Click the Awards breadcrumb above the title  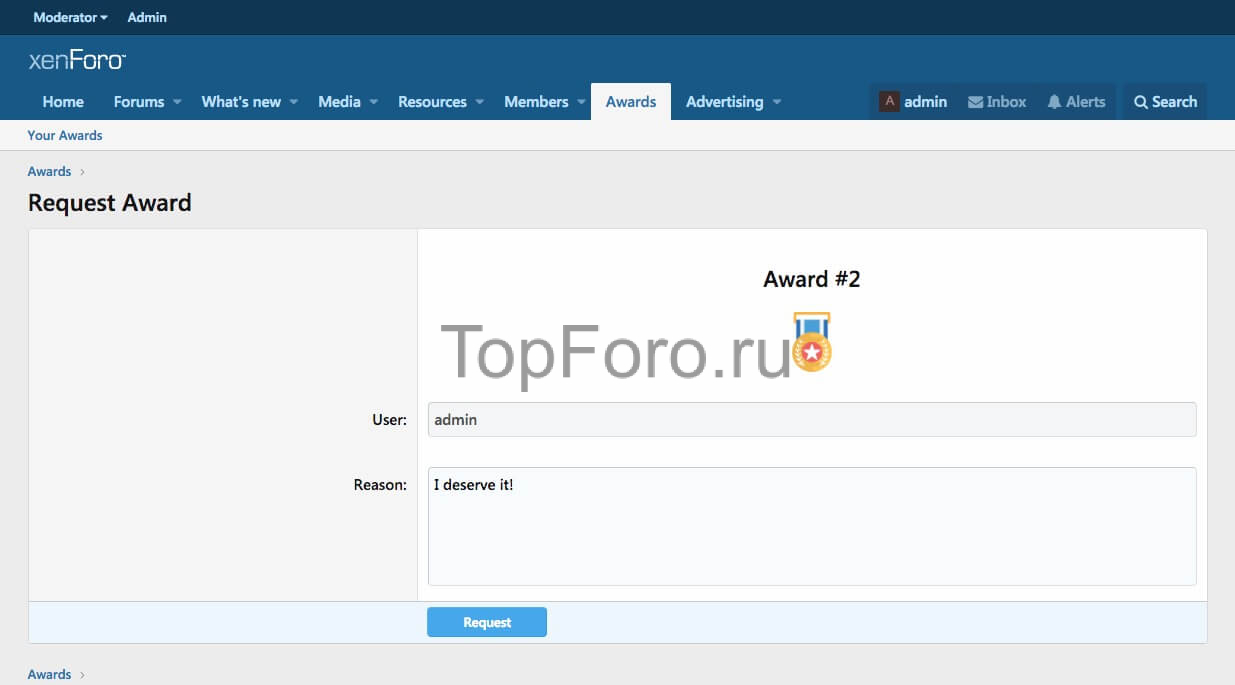click(x=49, y=171)
